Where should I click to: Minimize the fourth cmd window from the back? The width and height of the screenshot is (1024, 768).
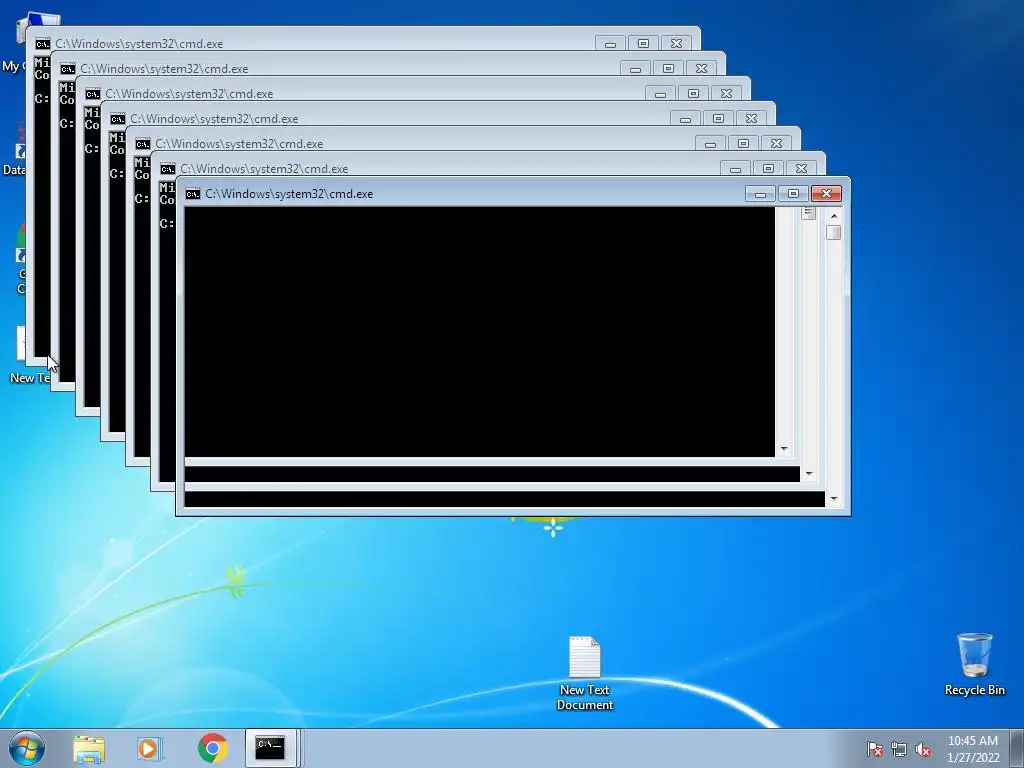click(685, 119)
